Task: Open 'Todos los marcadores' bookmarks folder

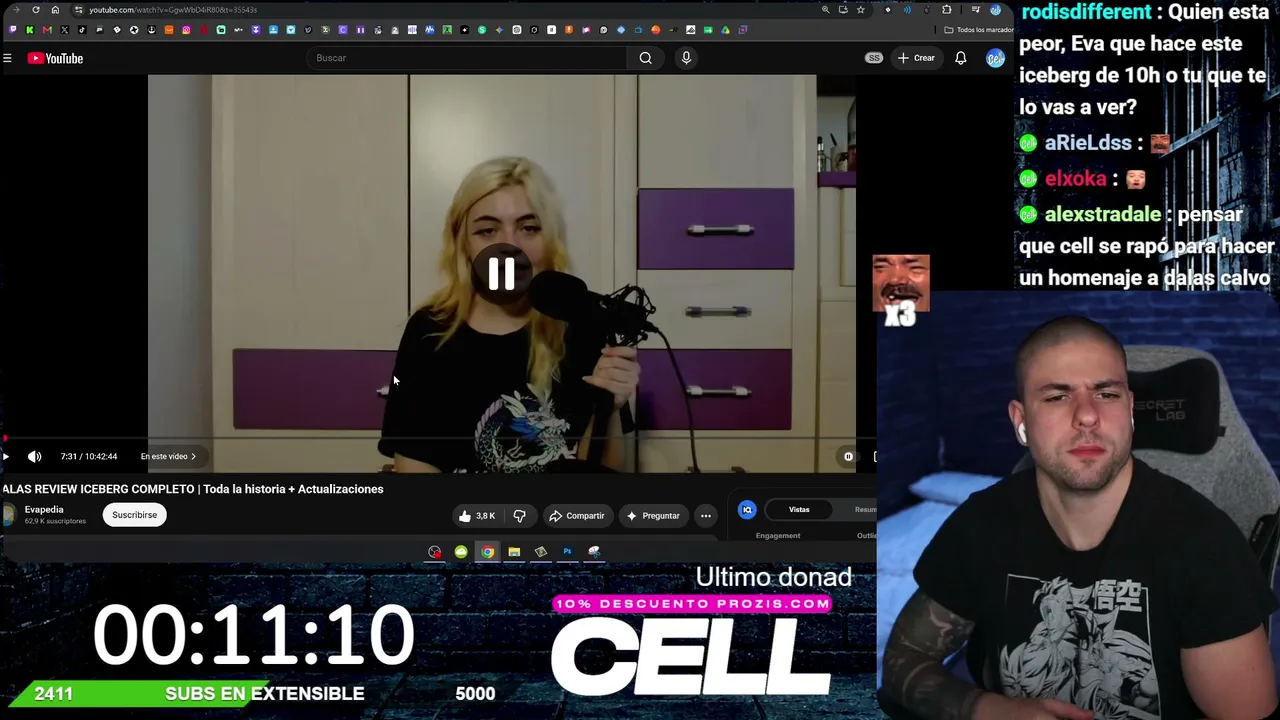Action: 978,30
